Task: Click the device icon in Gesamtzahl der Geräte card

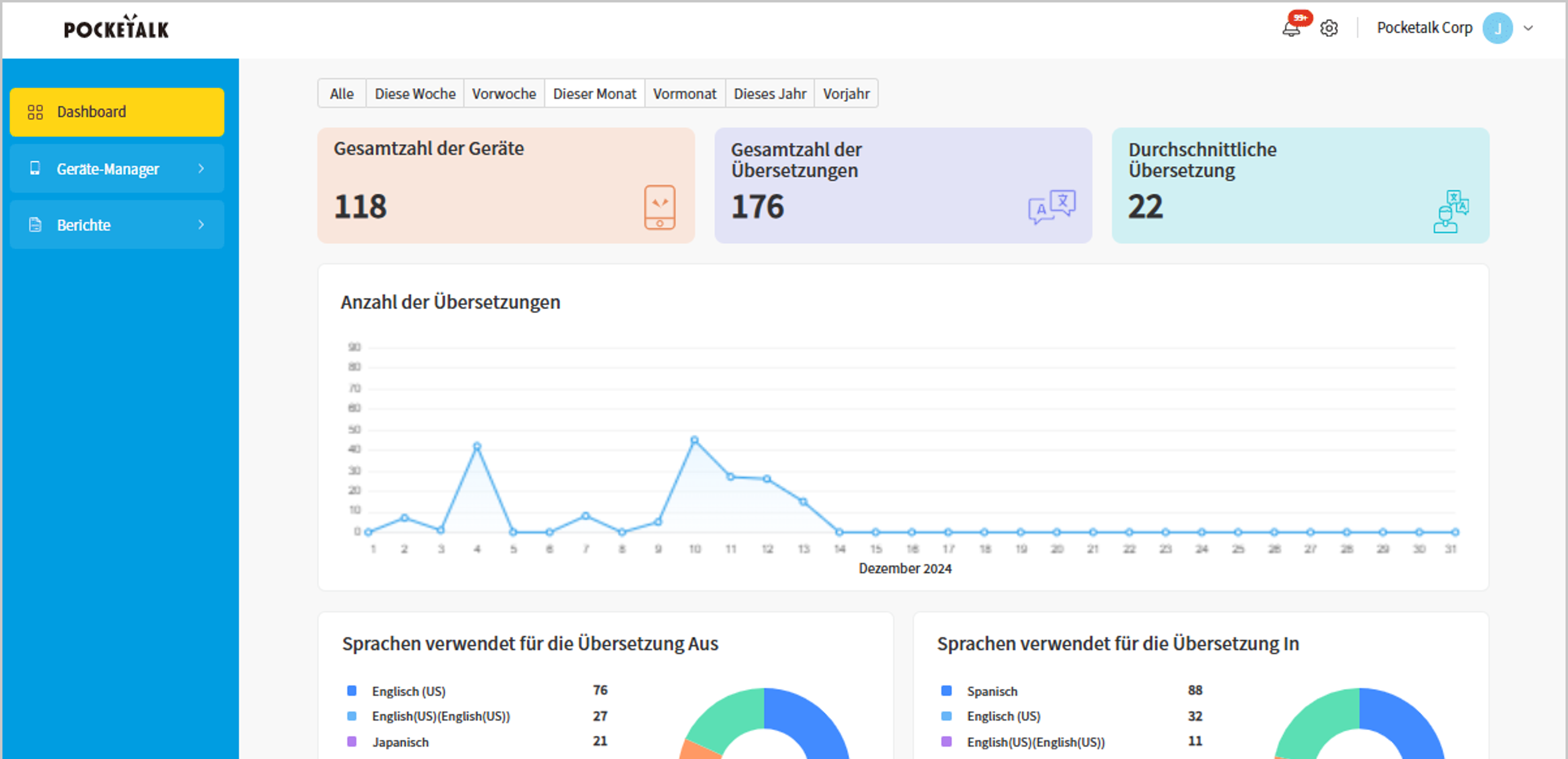Action: [x=660, y=207]
